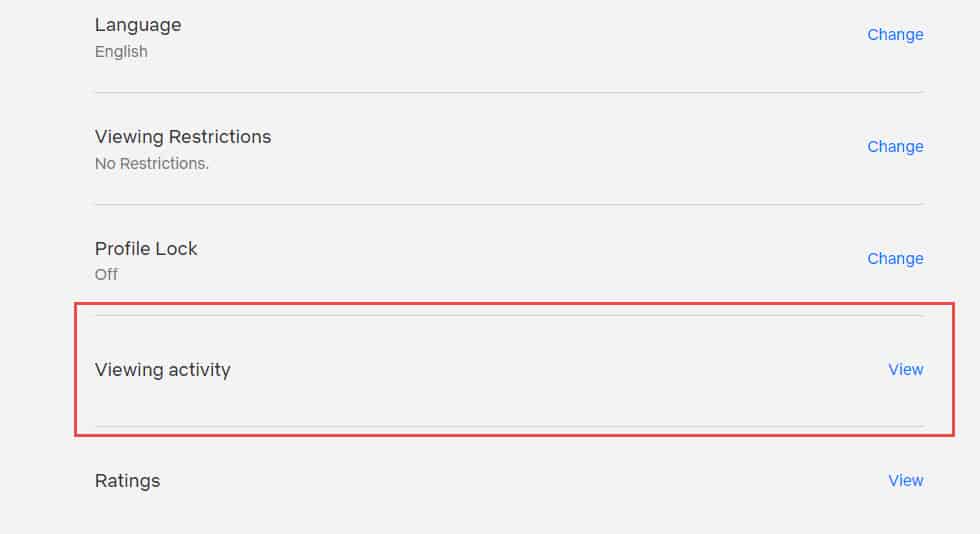
Task: Click Change link for Language
Action: [x=895, y=34]
